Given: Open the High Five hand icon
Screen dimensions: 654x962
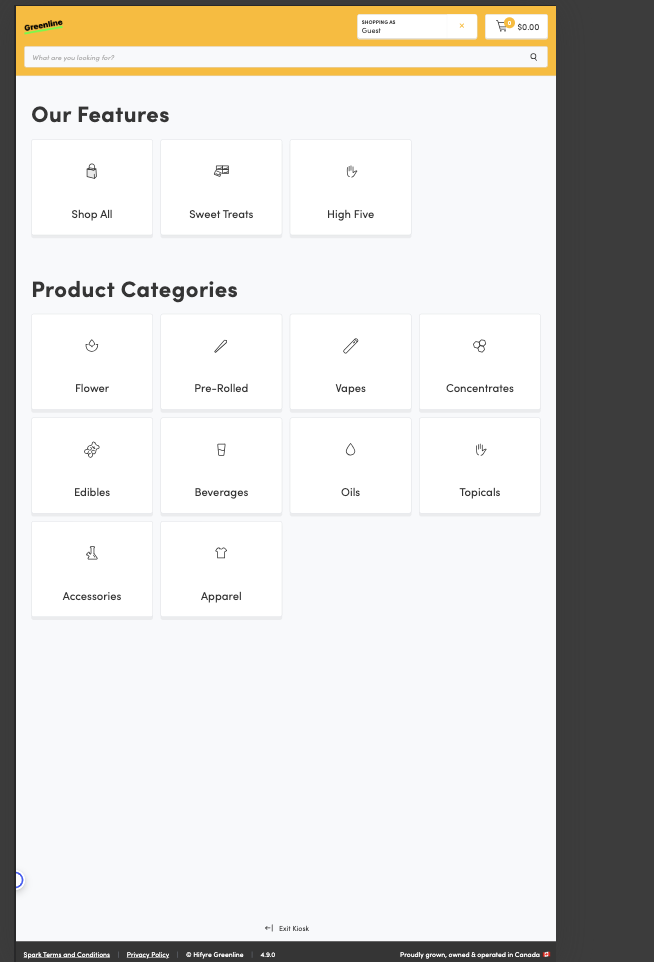Looking at the screenshot, I should click(351, 172).
